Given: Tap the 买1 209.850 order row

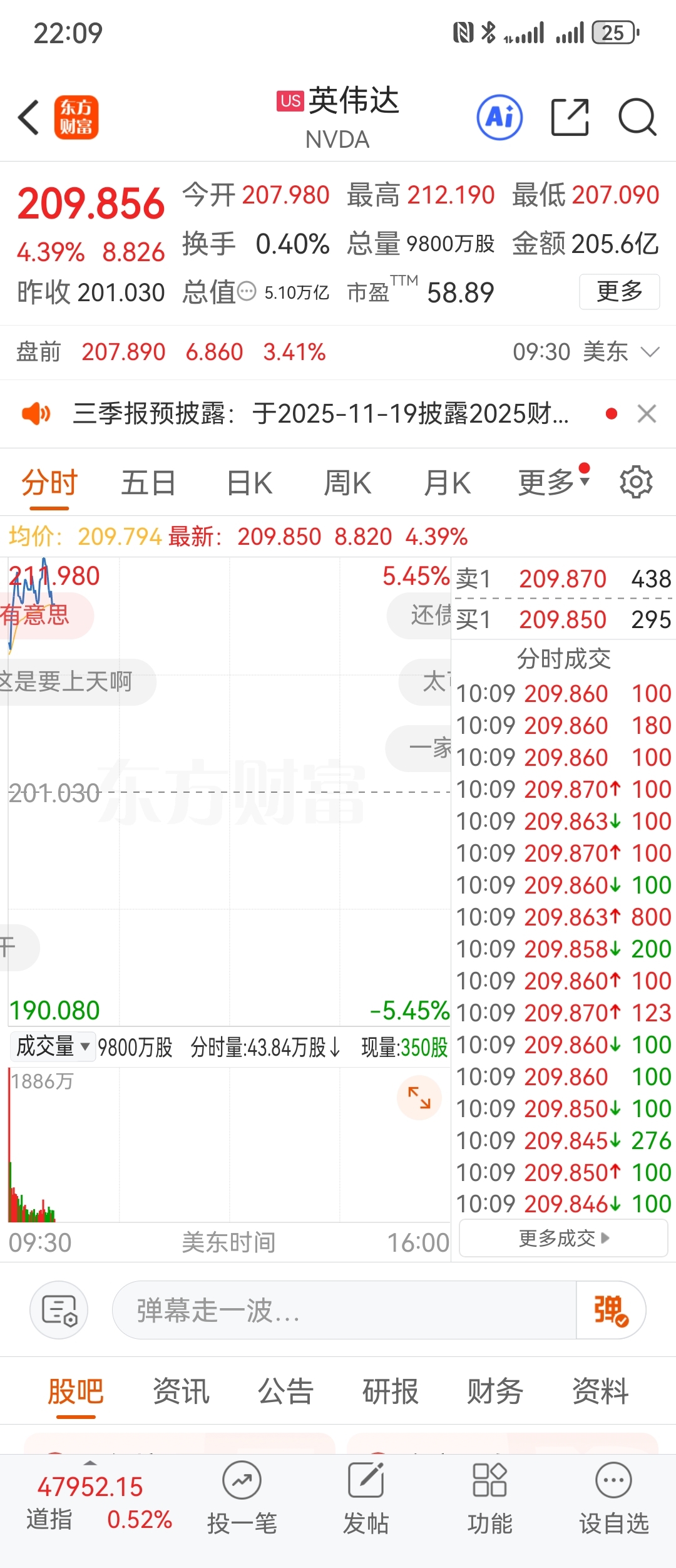Looking at the screenshot, I should point(563,619).
